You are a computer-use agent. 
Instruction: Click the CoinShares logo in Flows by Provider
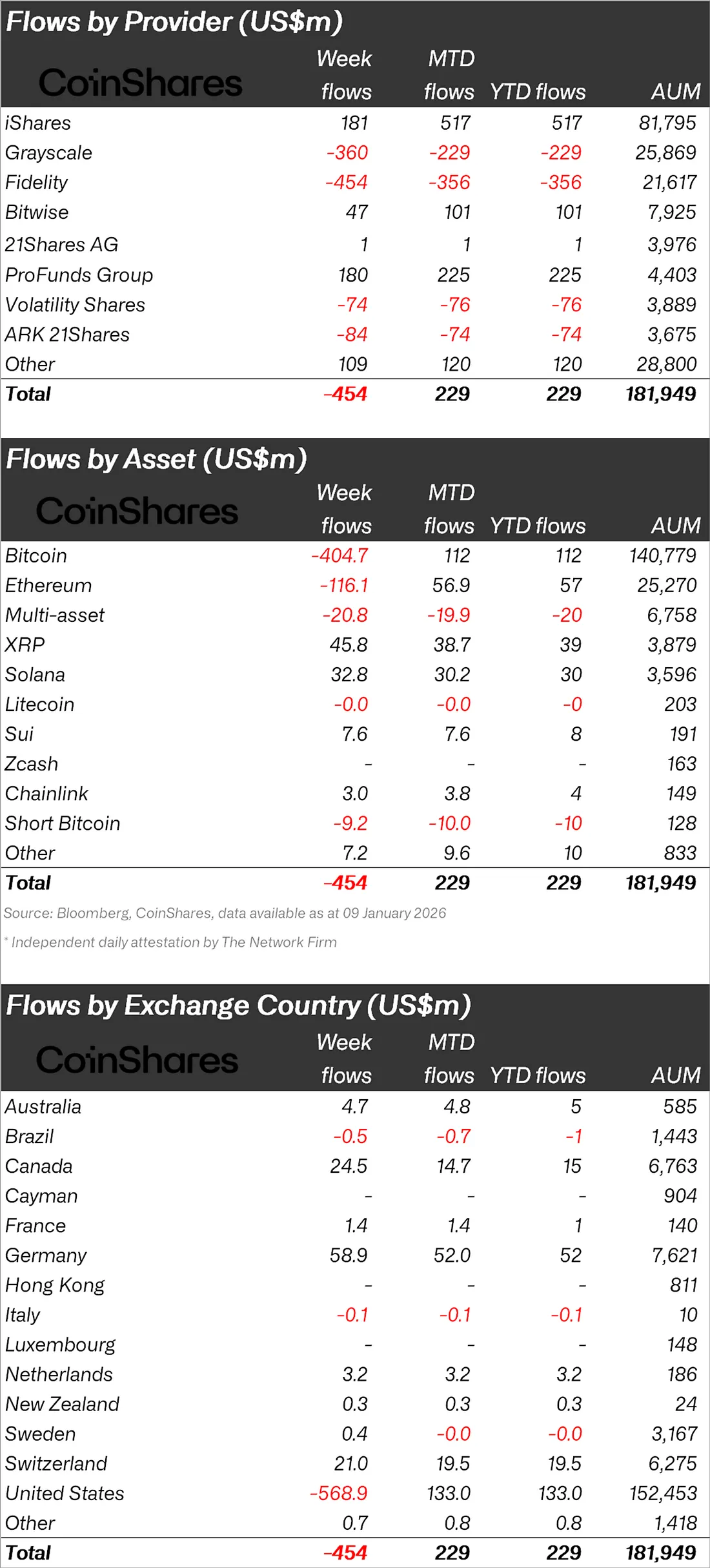[140, 83]
